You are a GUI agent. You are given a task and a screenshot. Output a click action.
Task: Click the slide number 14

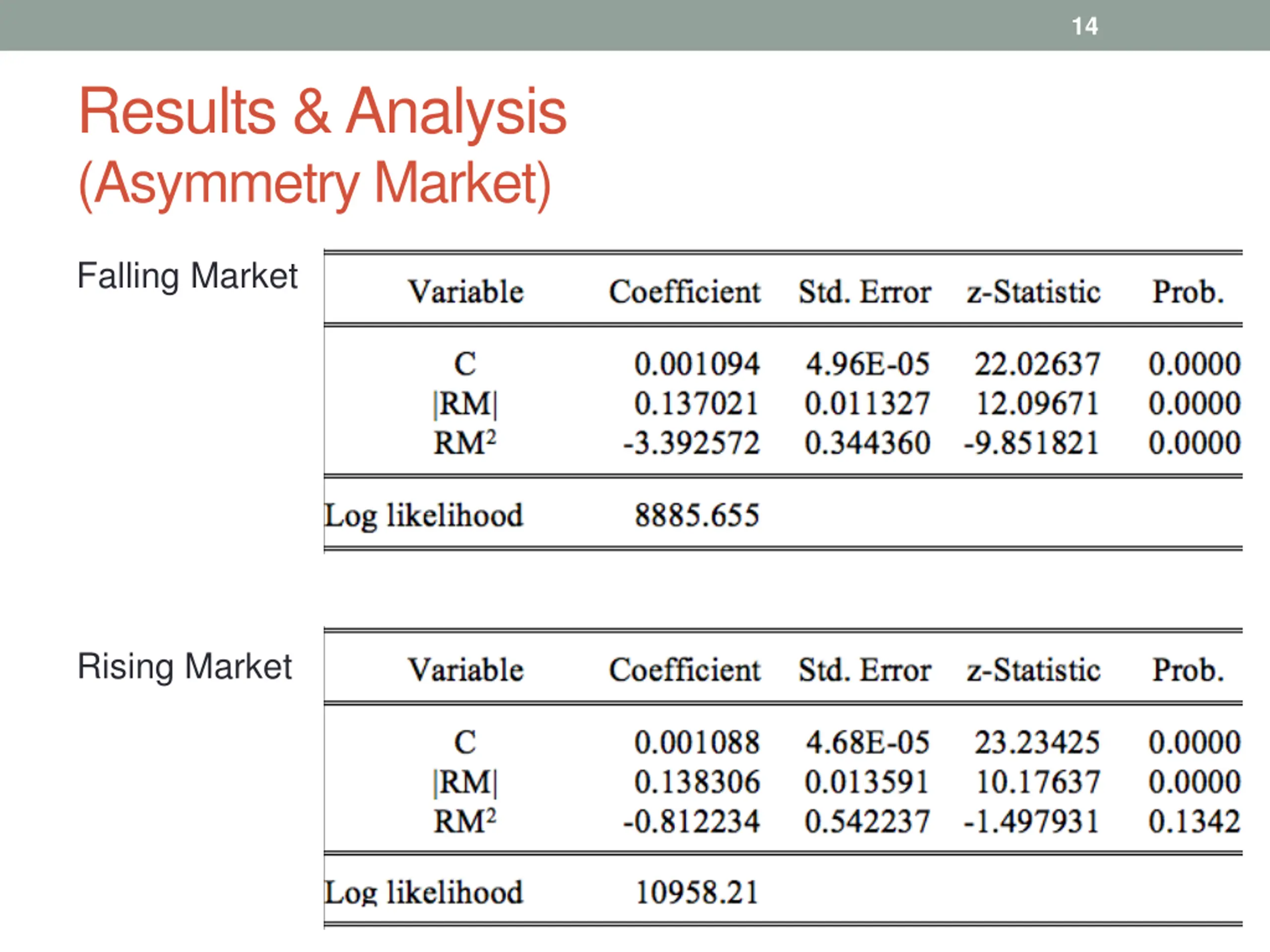coord(1084,26)
